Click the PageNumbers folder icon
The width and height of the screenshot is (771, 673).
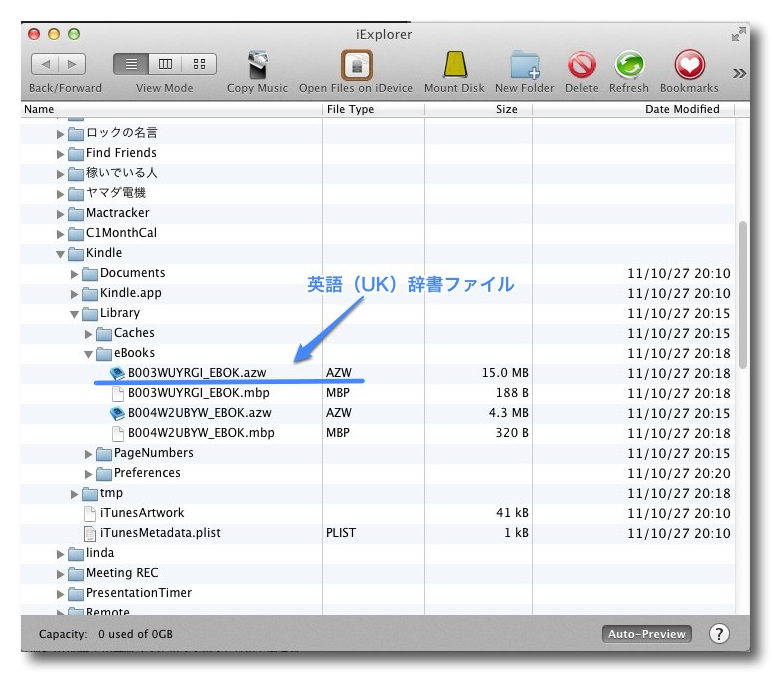103,454
